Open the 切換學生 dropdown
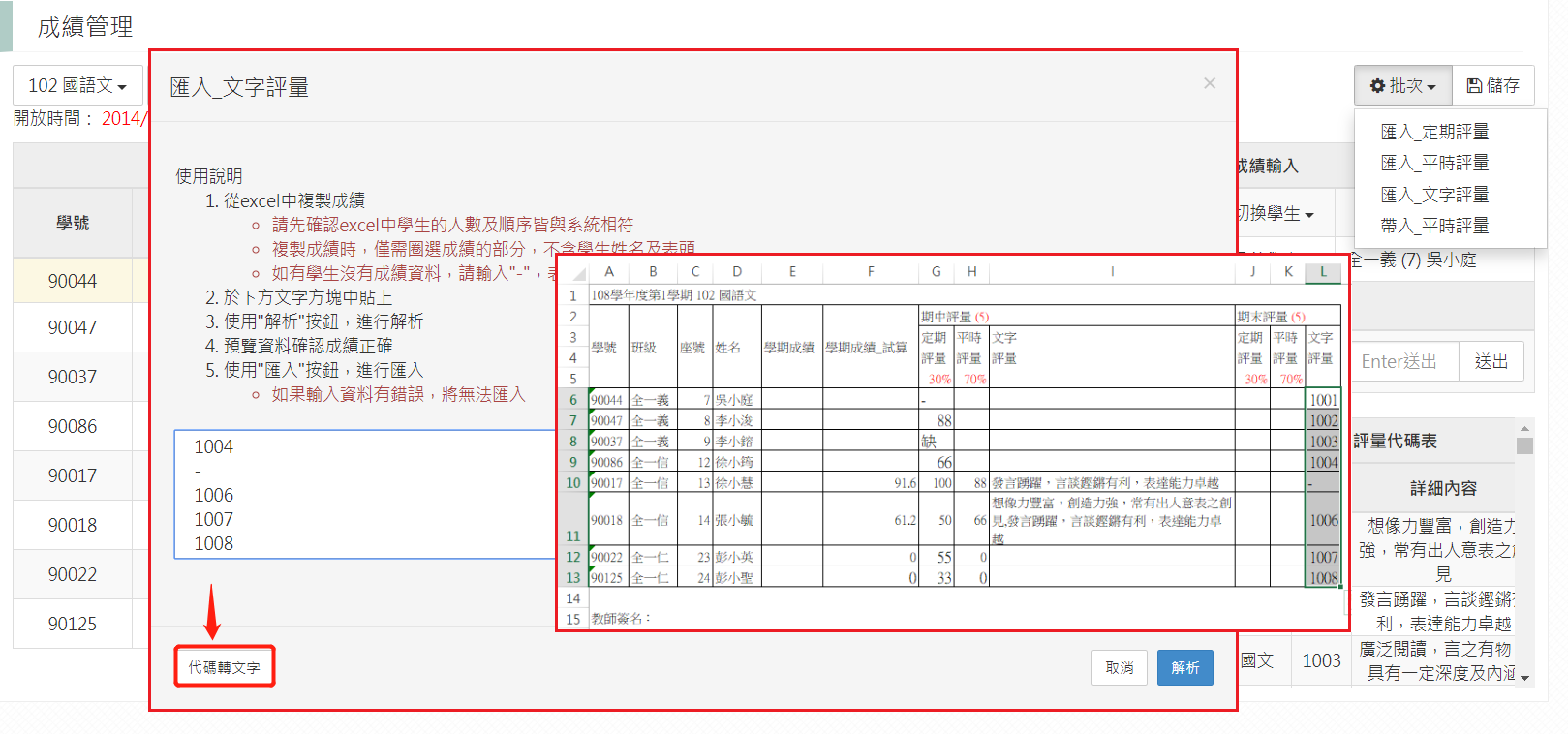 tap(1276, 213)
